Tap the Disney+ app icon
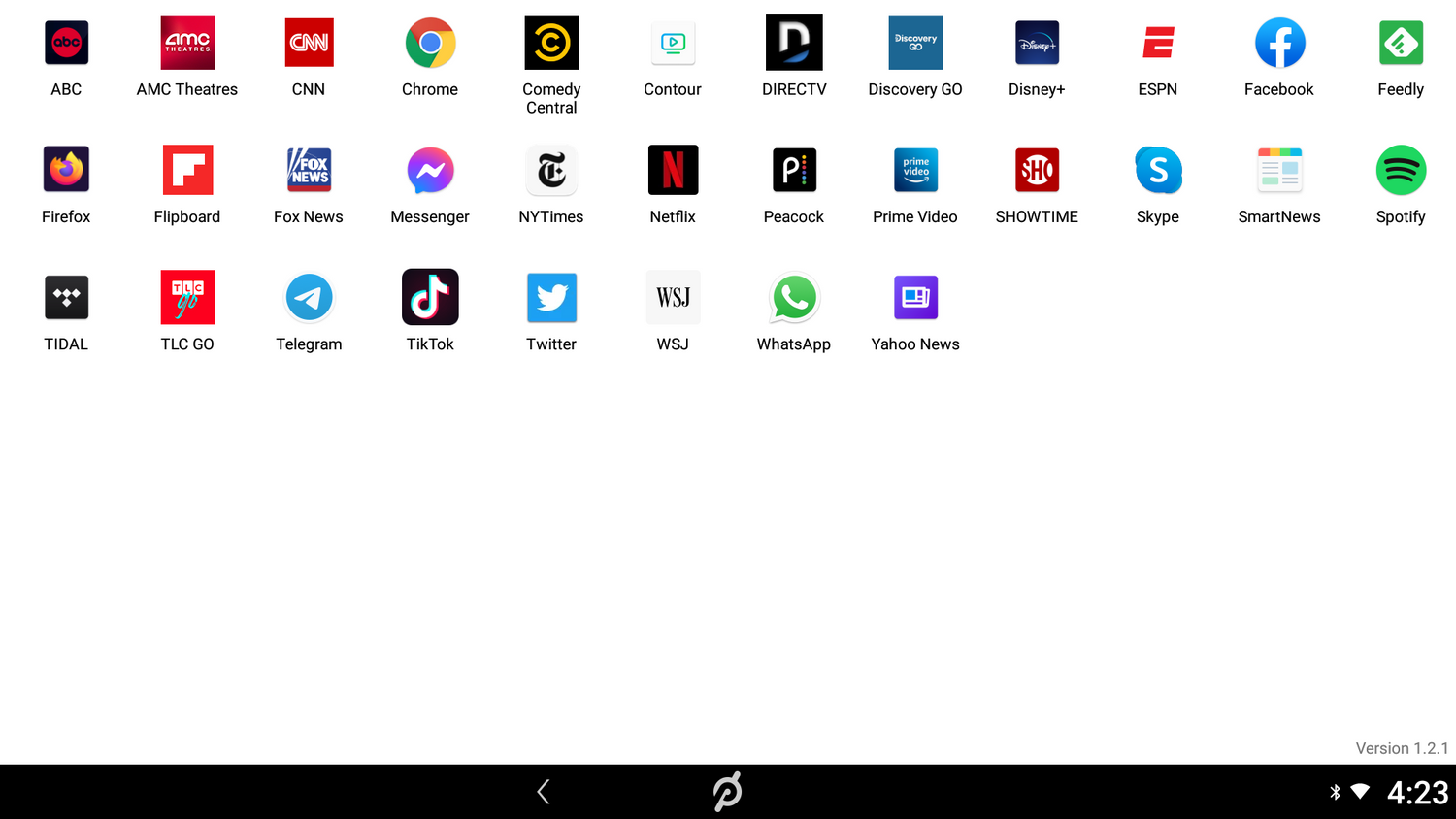Viewport: 1456px width, 819px height. 1037,44
